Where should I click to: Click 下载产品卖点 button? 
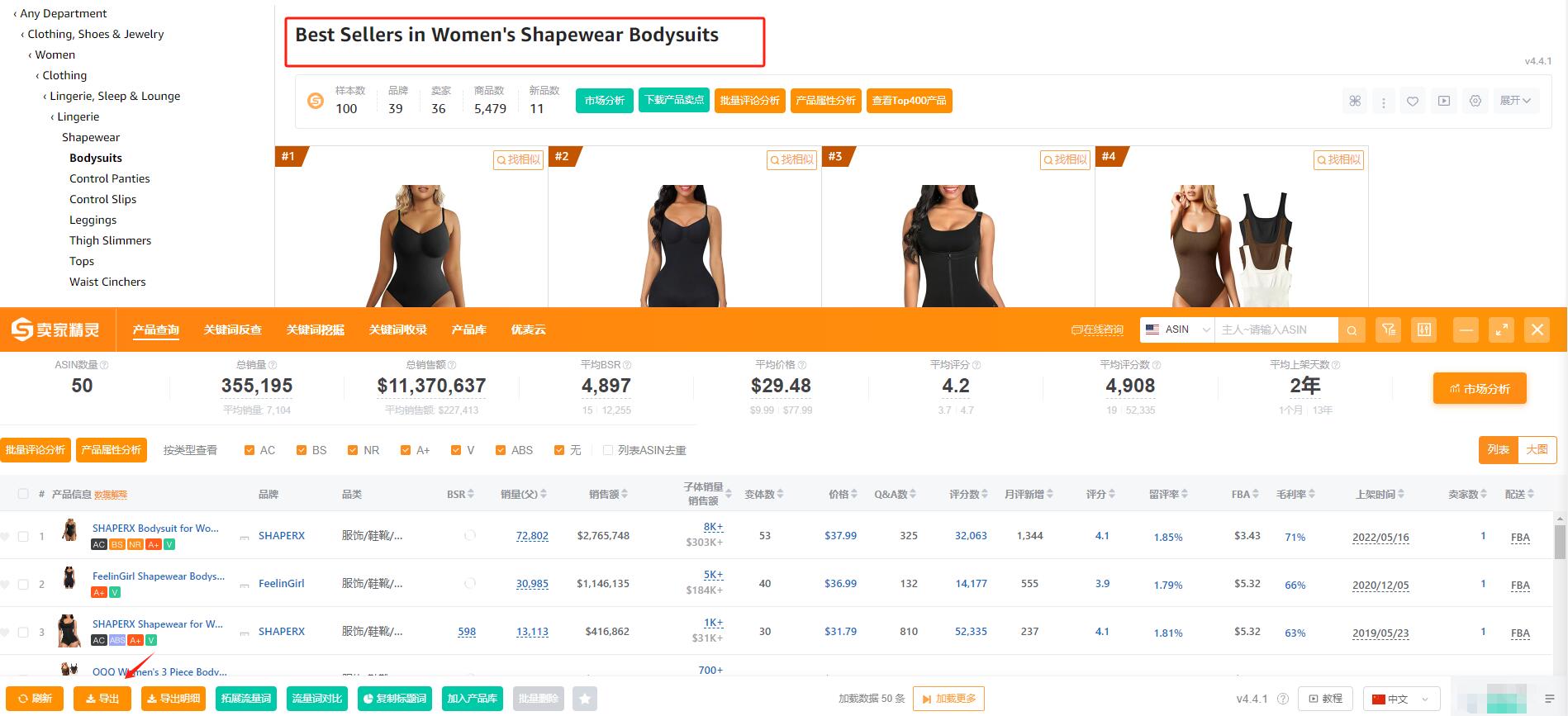click(x=674, y=100)
